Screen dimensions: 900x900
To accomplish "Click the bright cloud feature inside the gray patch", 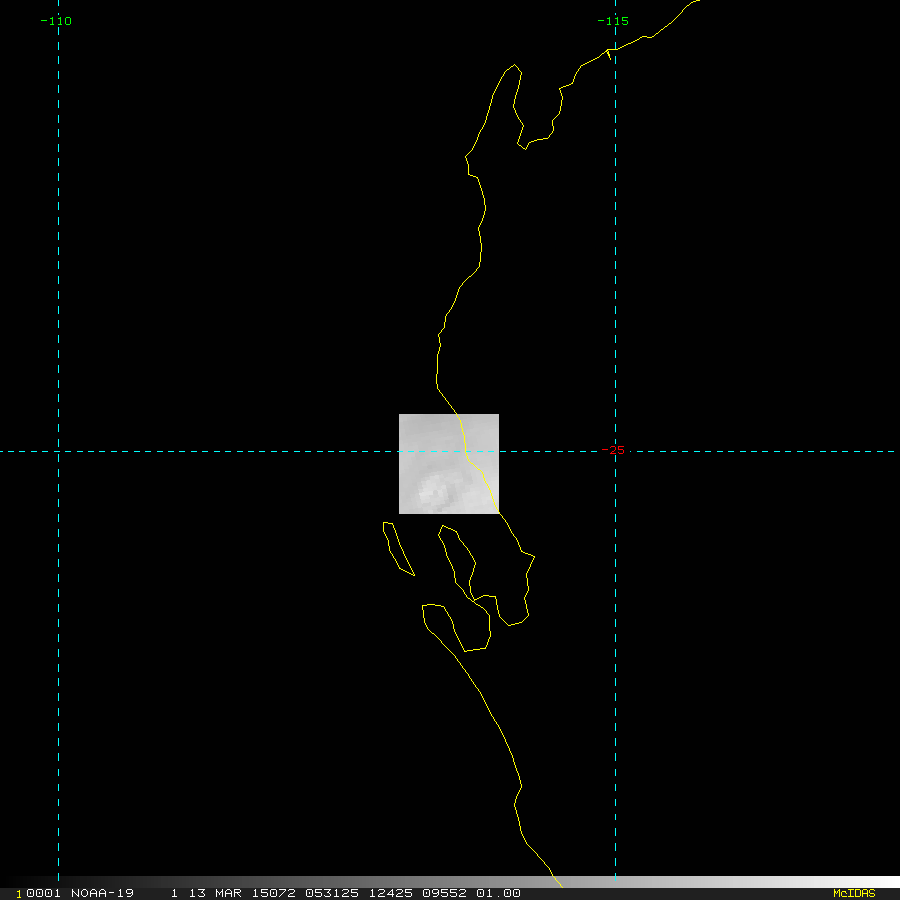I will click(x=434, y=490).
